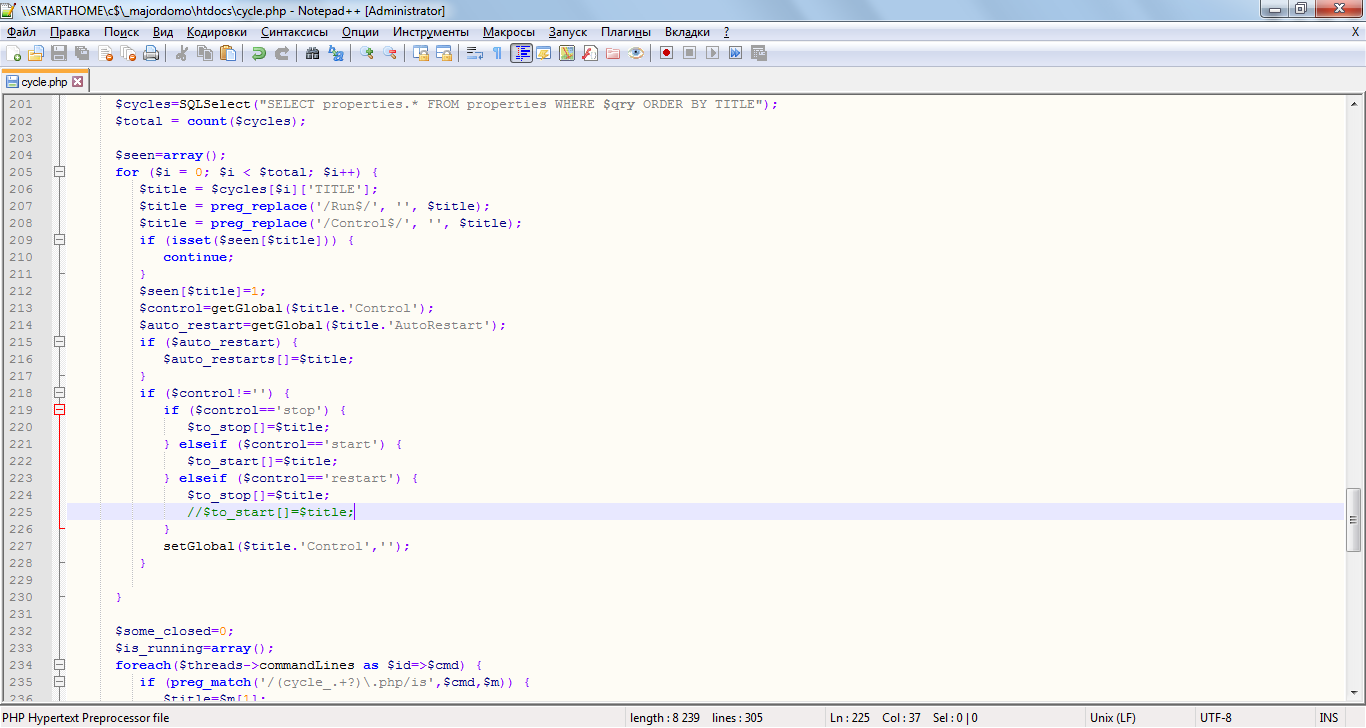
Task: Click the Open file folder icon
Action: click(x=35, y=53)
